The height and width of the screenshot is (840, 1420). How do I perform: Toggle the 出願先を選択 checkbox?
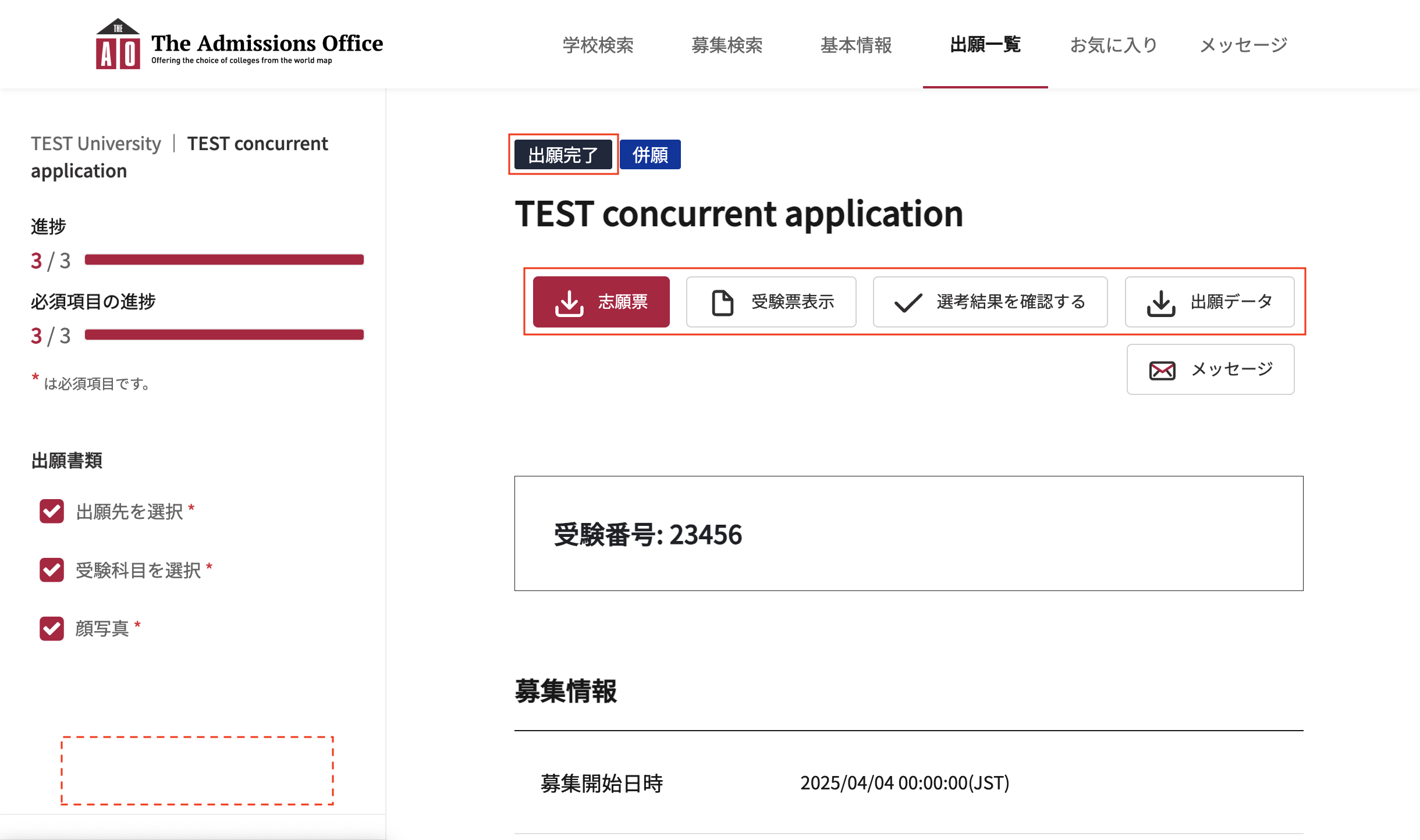(52, 511)
